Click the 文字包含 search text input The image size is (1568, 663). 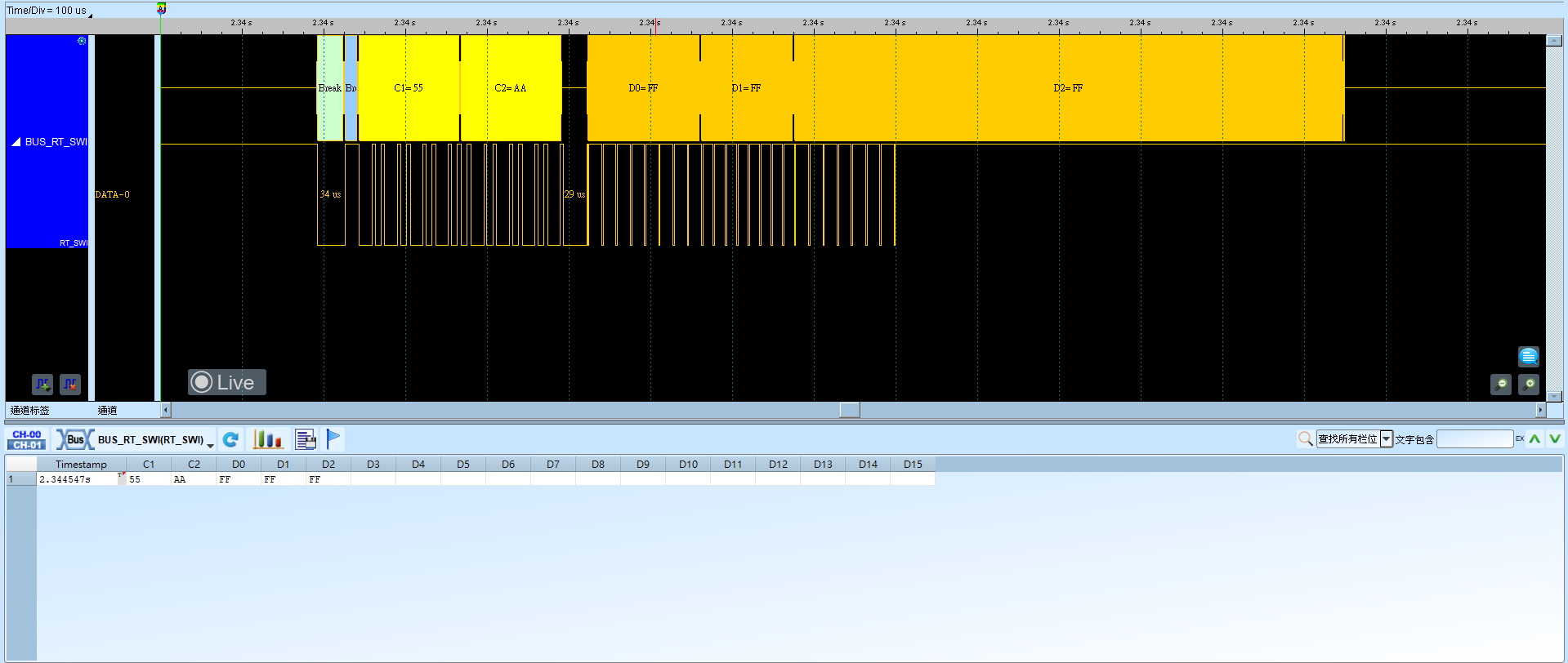click(x=1475, y=439)
